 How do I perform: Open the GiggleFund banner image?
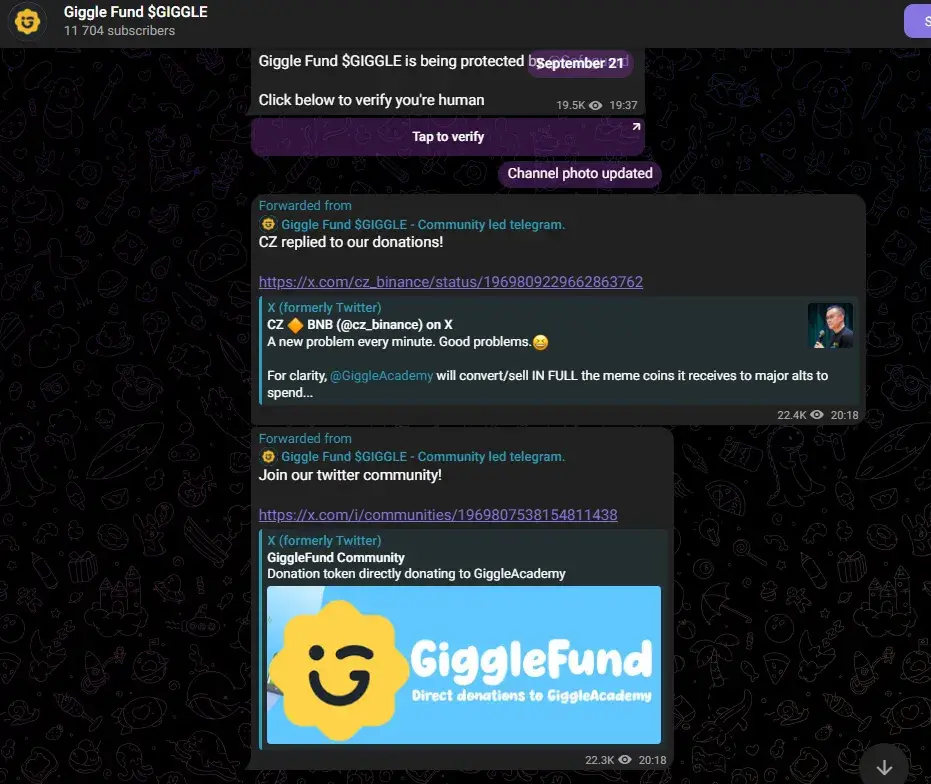[464, 665]
